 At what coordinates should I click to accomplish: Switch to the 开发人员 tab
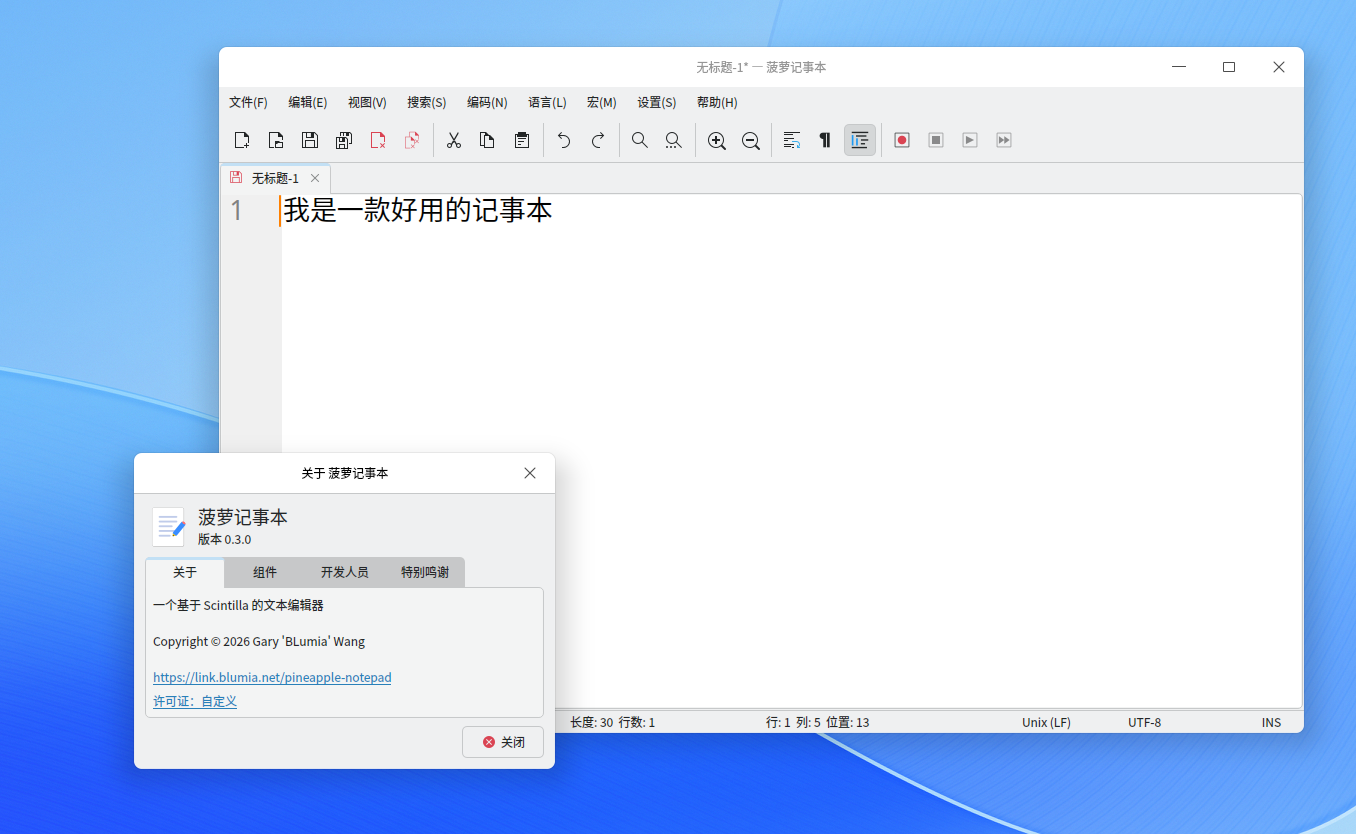point(344,573)
